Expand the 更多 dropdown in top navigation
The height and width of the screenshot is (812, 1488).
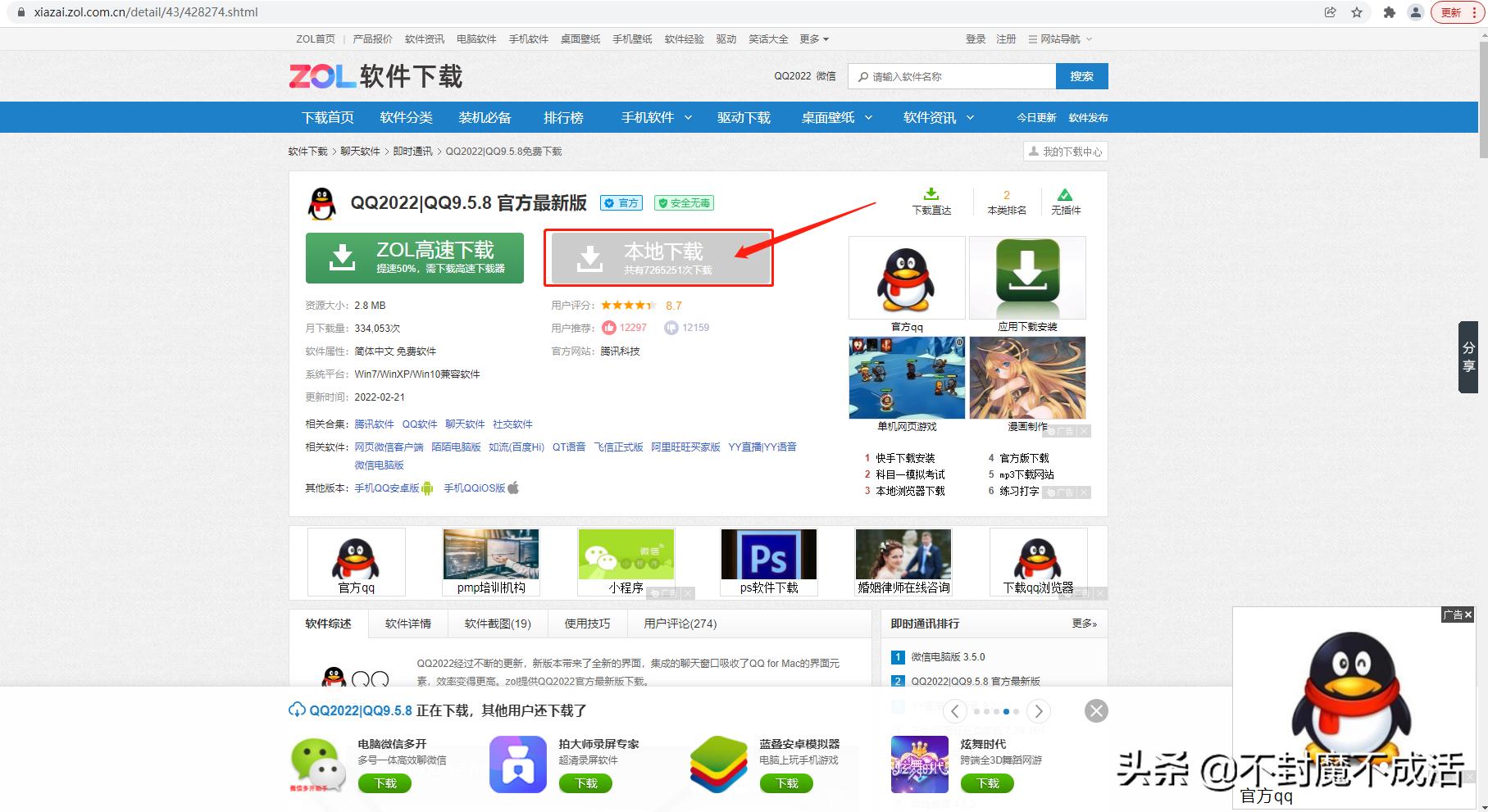(x=813, y=39)
